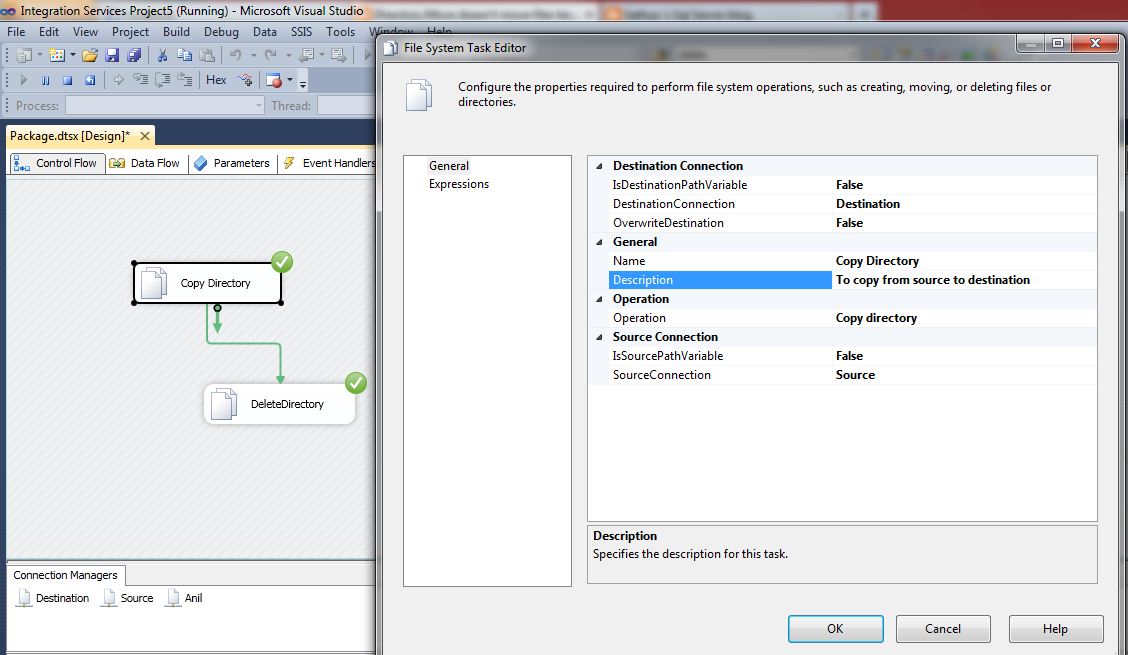Select the Destination connection manager
The image size is (1128, 655).
click(x=54, y=598)
